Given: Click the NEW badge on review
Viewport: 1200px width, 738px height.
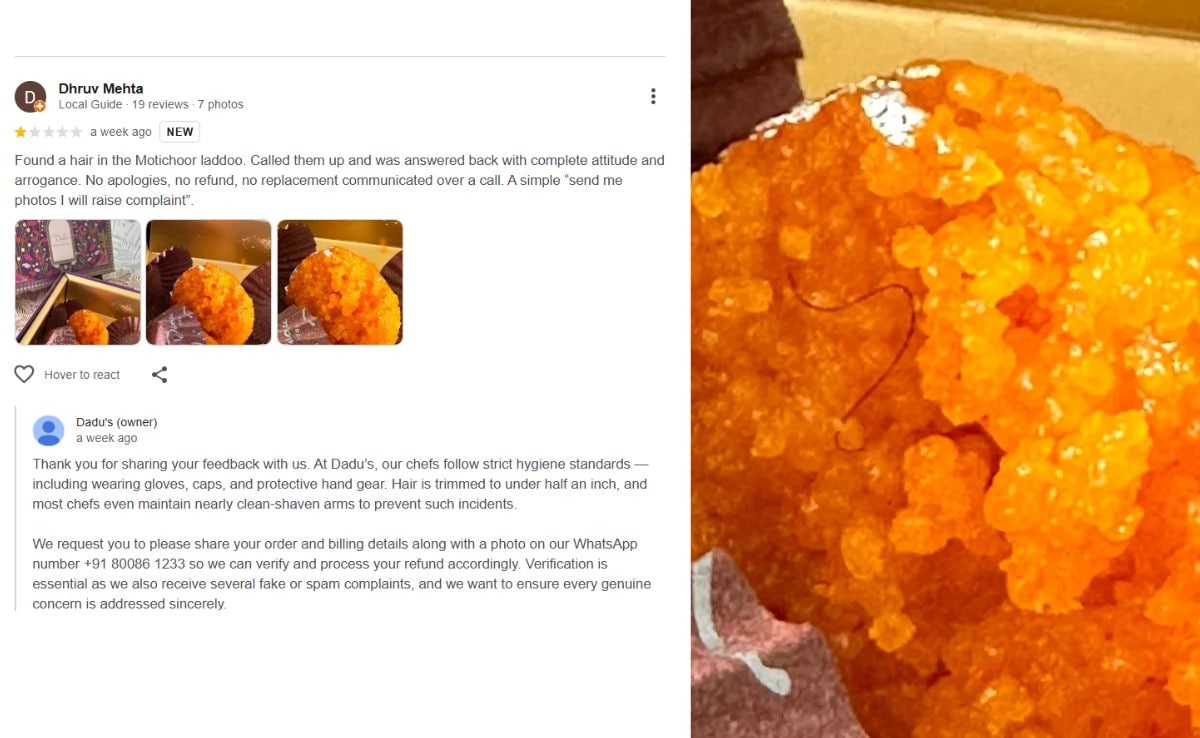Looking at the screenshot, I should 180,132.
